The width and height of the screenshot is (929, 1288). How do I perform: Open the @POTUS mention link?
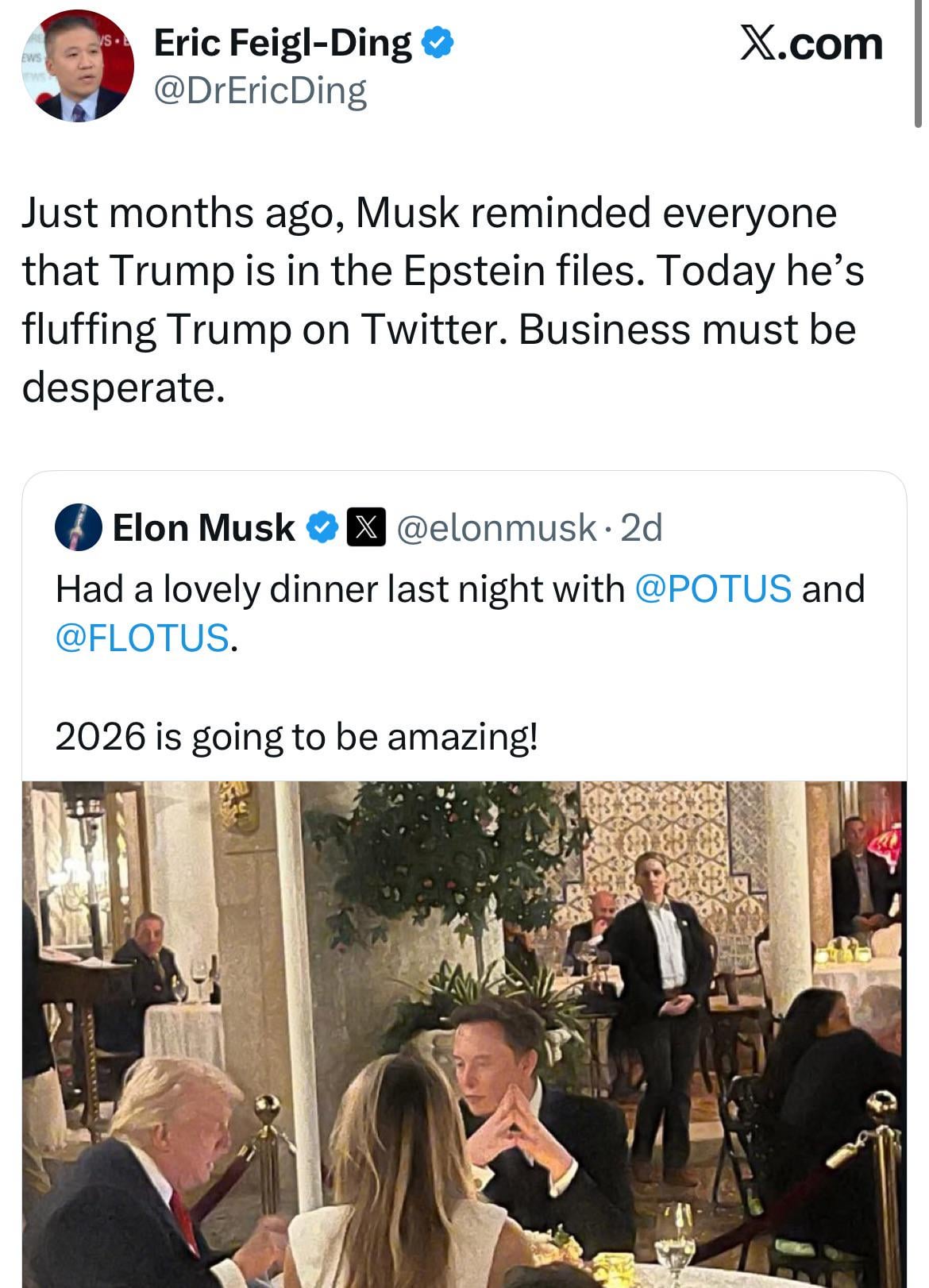pos(712,589)
